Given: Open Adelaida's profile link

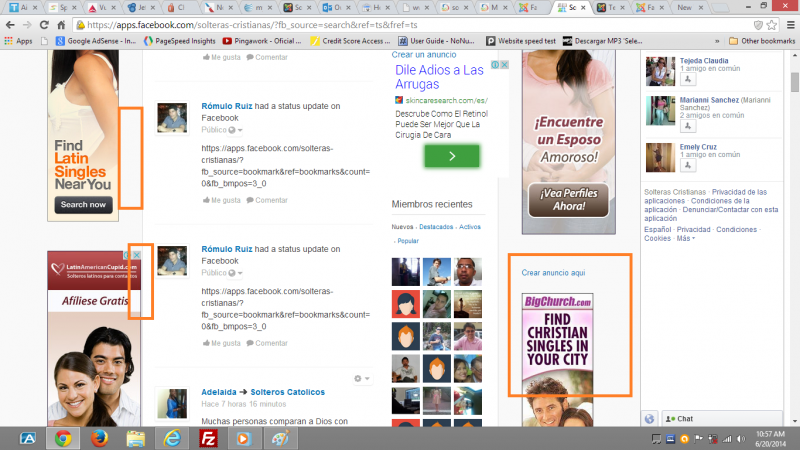Looking at the screenshot, I should tap(219, 392).
